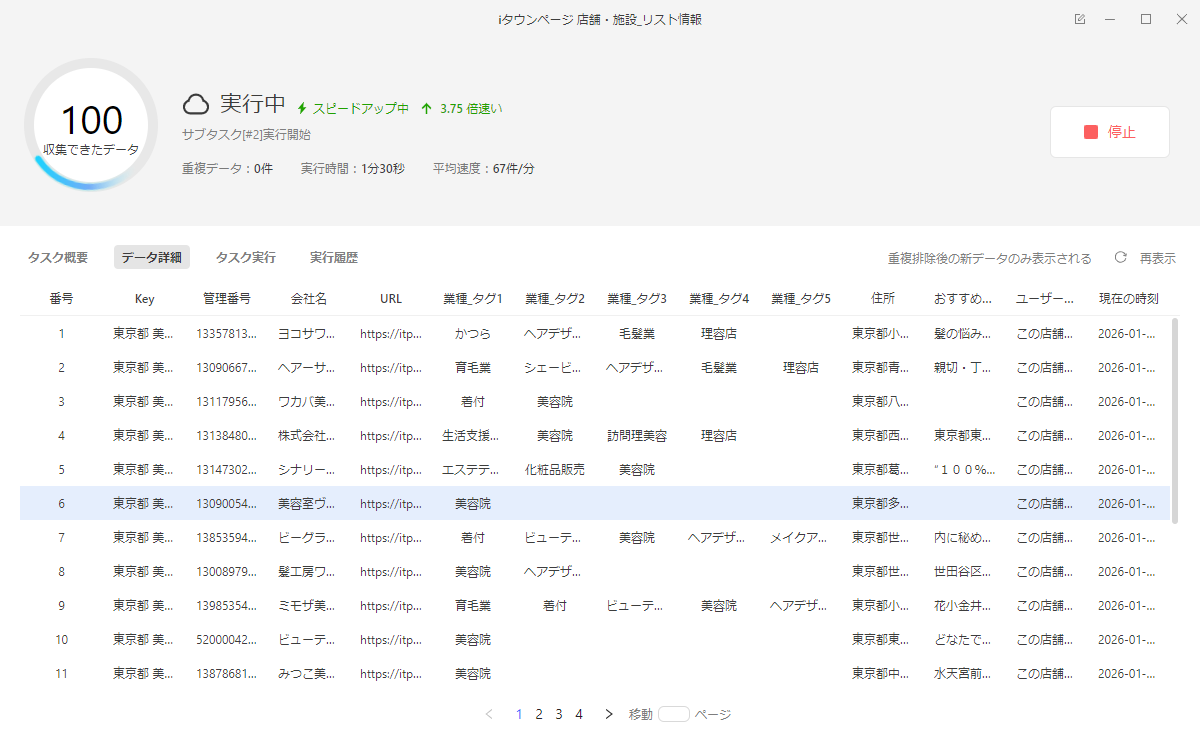Viewport: 1200px width, 734px height.
Task: Click the green up arrow speed icon
Action: click(427, 109)
